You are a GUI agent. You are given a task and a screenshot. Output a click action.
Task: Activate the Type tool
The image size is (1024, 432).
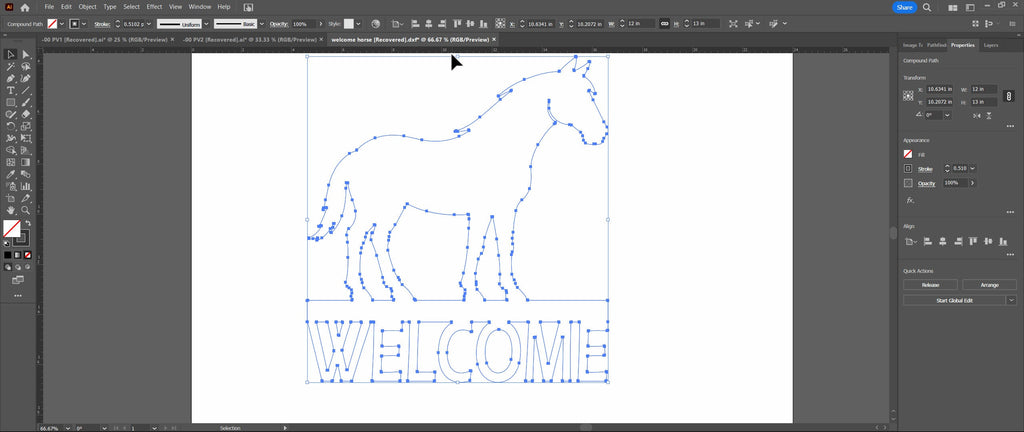click(x=11, y=90)
